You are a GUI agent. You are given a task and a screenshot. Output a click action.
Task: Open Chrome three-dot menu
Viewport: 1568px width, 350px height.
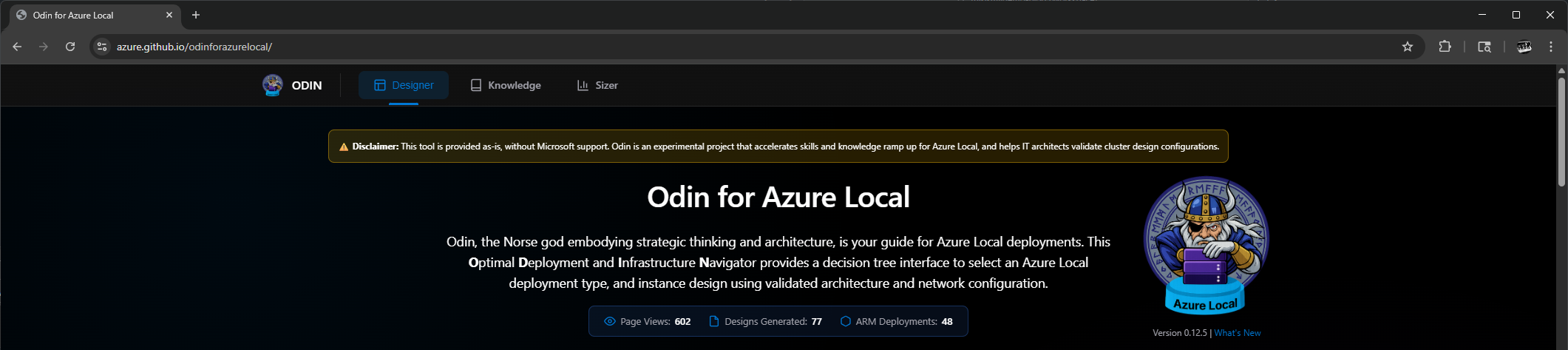(x=1551, y=47)
